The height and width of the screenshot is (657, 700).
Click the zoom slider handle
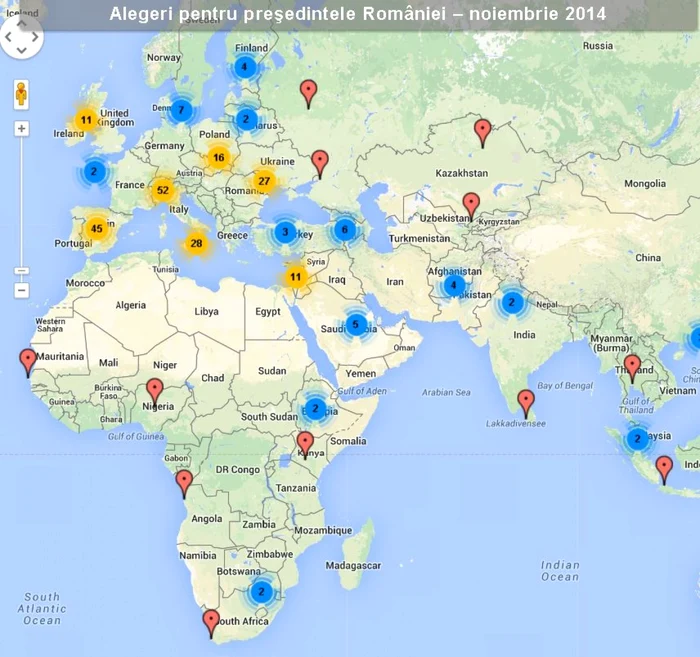(x=21, y=271)
